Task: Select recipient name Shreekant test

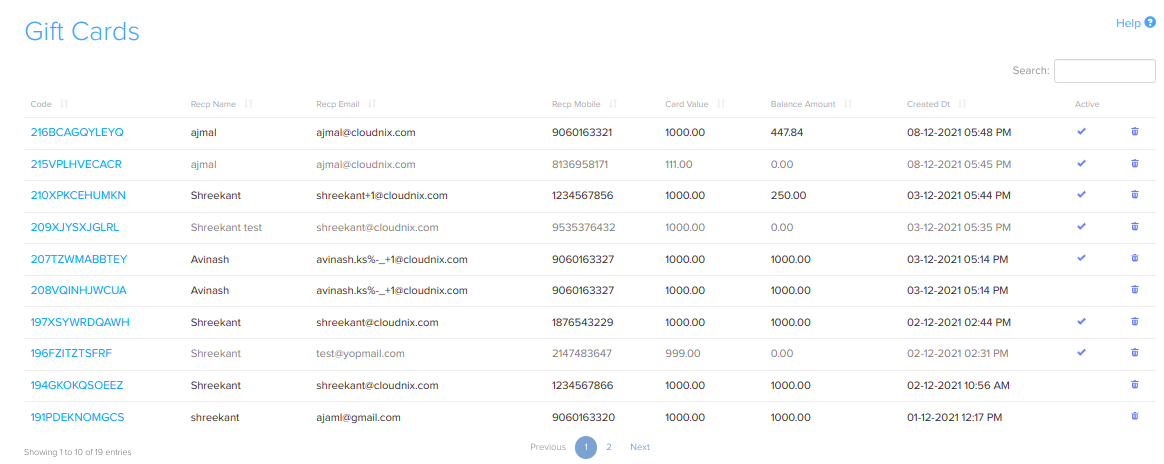Action: point(226,226)
